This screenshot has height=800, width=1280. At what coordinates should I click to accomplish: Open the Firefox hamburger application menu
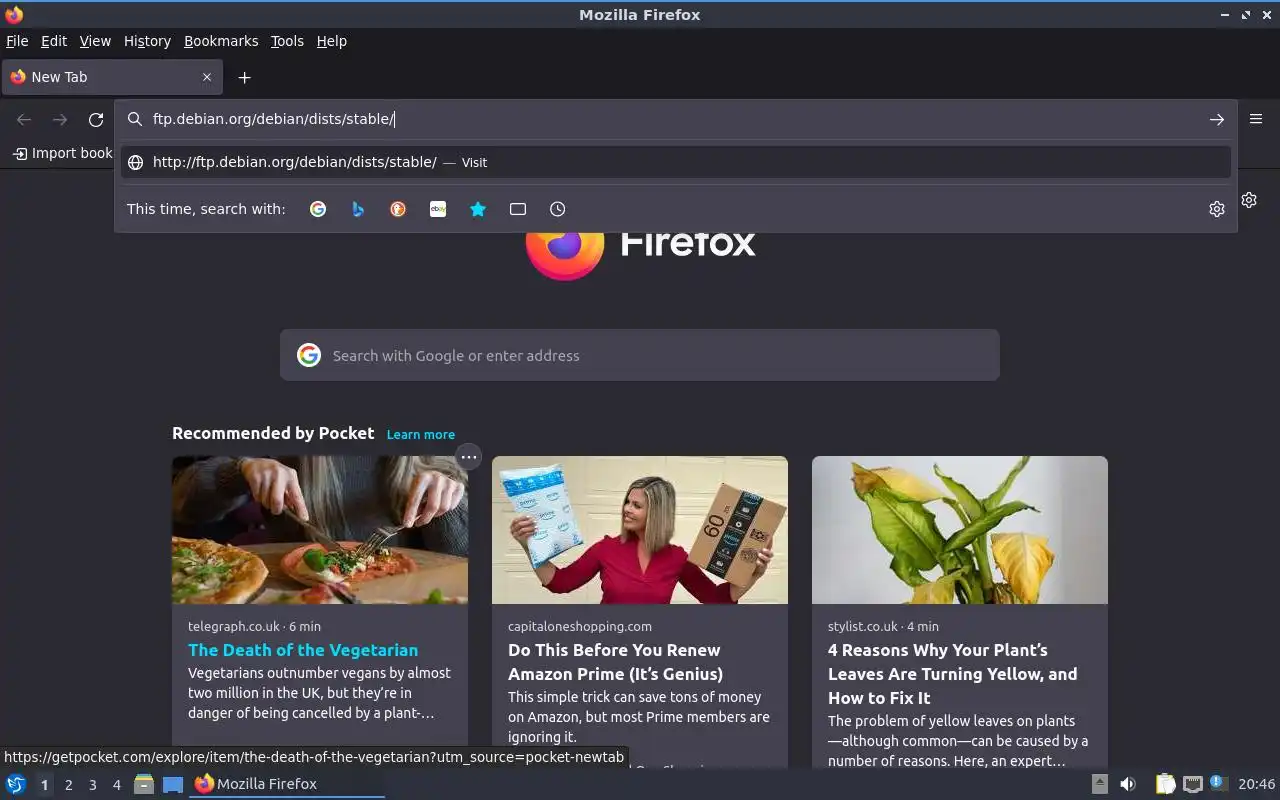click(x=1256, y=118)
